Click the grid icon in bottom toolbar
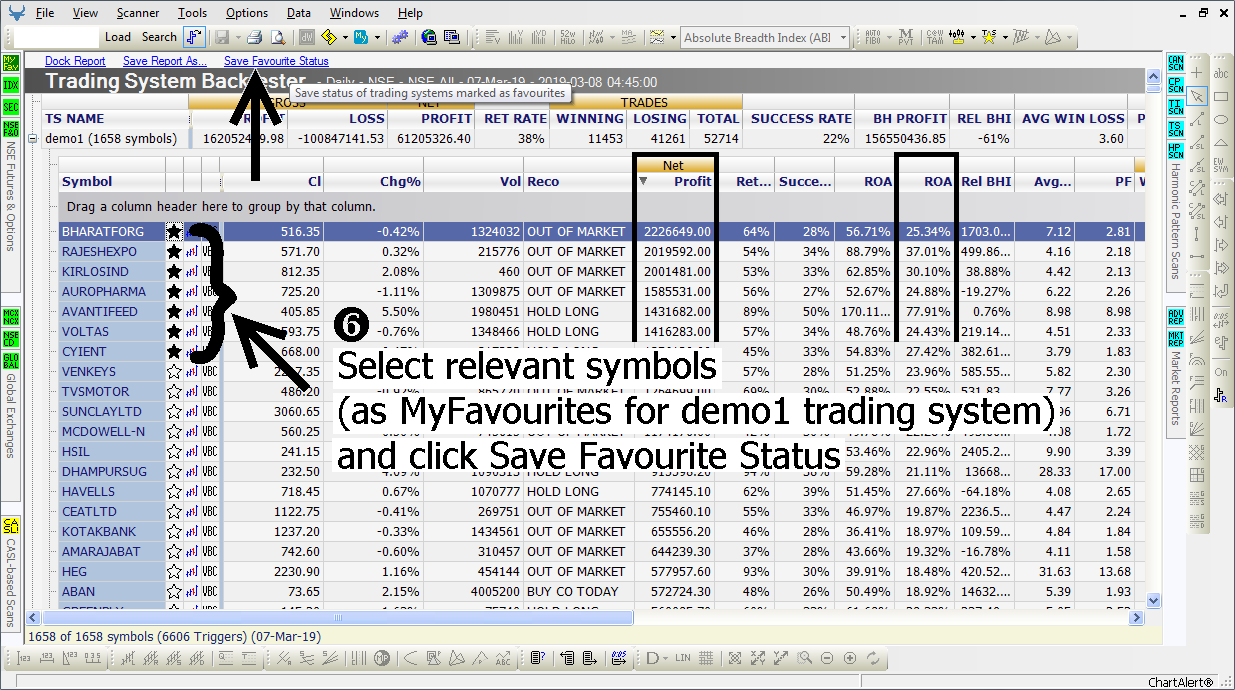The height and width of the screenshot is (690, 1235). 707,658
